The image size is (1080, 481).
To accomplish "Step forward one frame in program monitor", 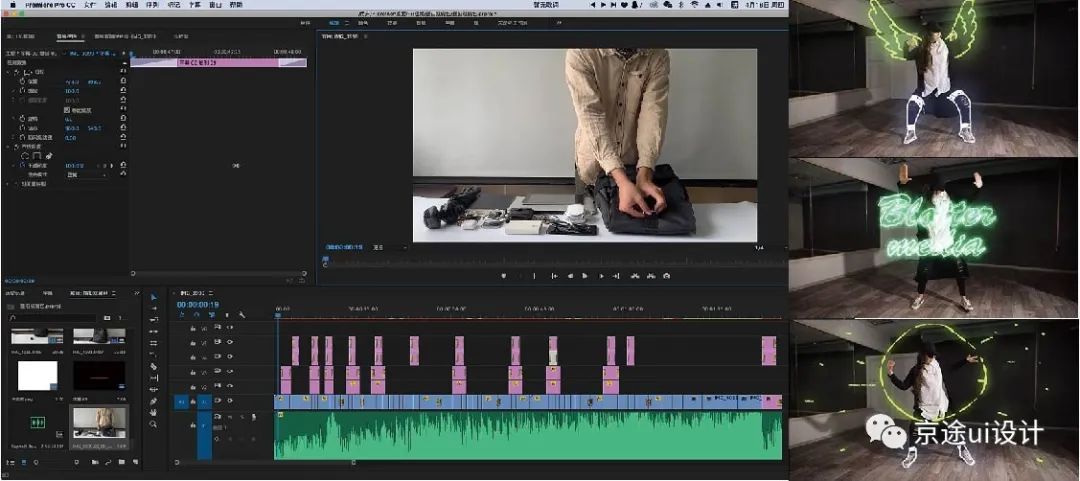I will 601,276.
